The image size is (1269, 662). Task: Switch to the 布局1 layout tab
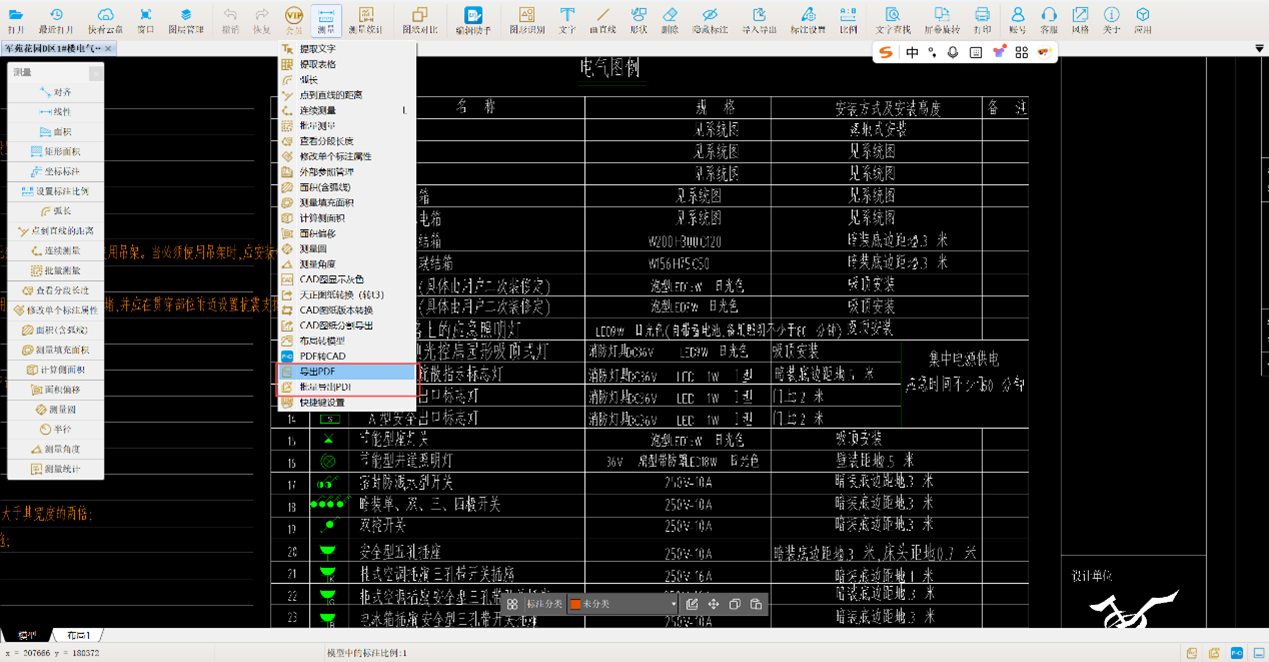78,636
